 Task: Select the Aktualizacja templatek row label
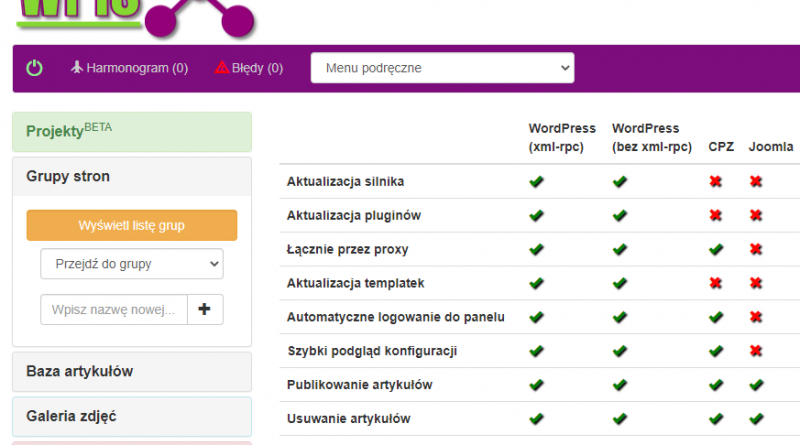[355, 283]
